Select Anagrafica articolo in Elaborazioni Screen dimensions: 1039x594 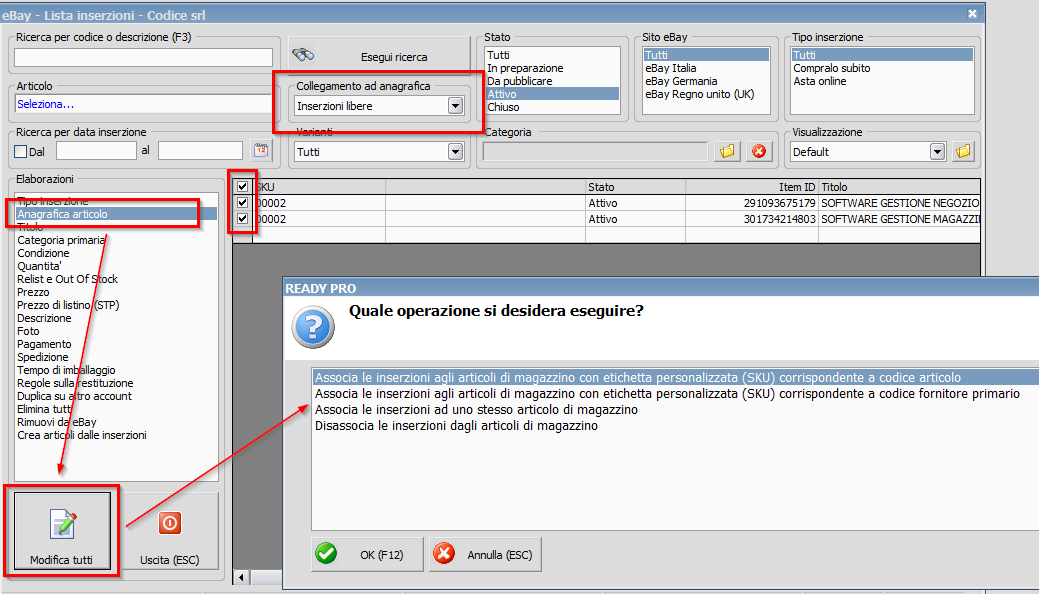(x=116, y=214)
